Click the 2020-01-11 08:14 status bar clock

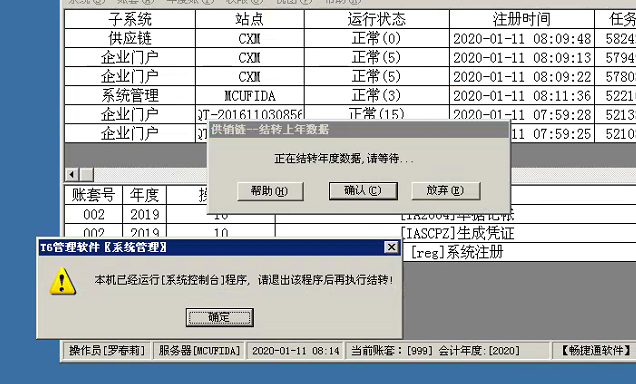[x=296, y=350]
